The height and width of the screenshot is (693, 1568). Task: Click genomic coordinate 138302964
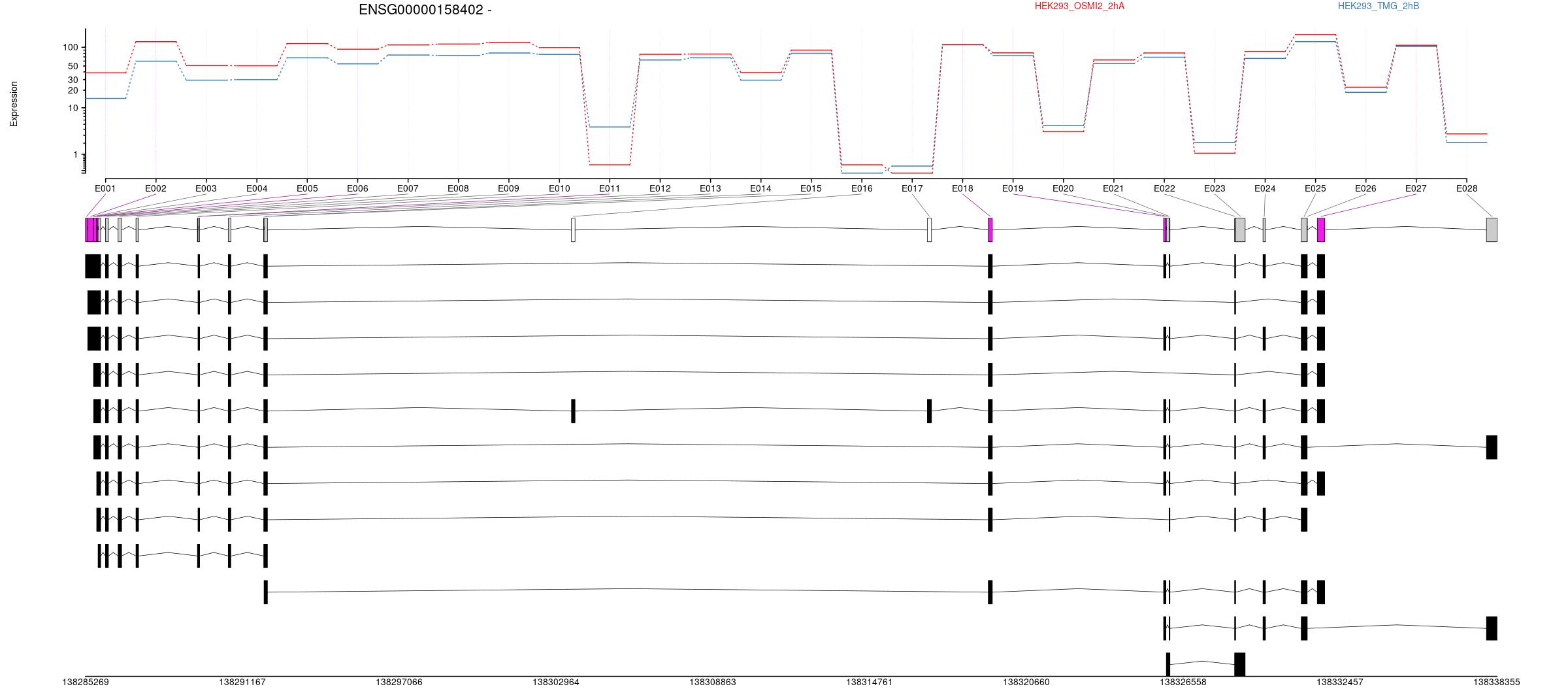(556, 682)
